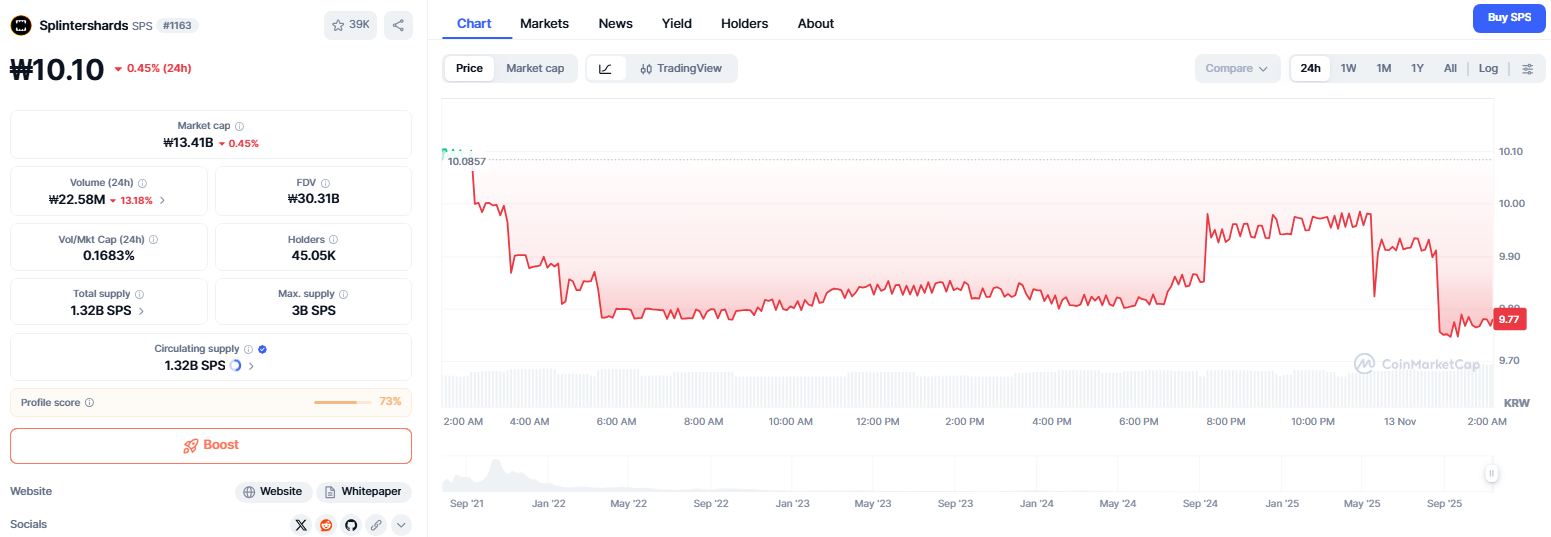Screen dimensions: 1551x537
Task: Open the GitHub social icon
Action: [x=351, y=524]
